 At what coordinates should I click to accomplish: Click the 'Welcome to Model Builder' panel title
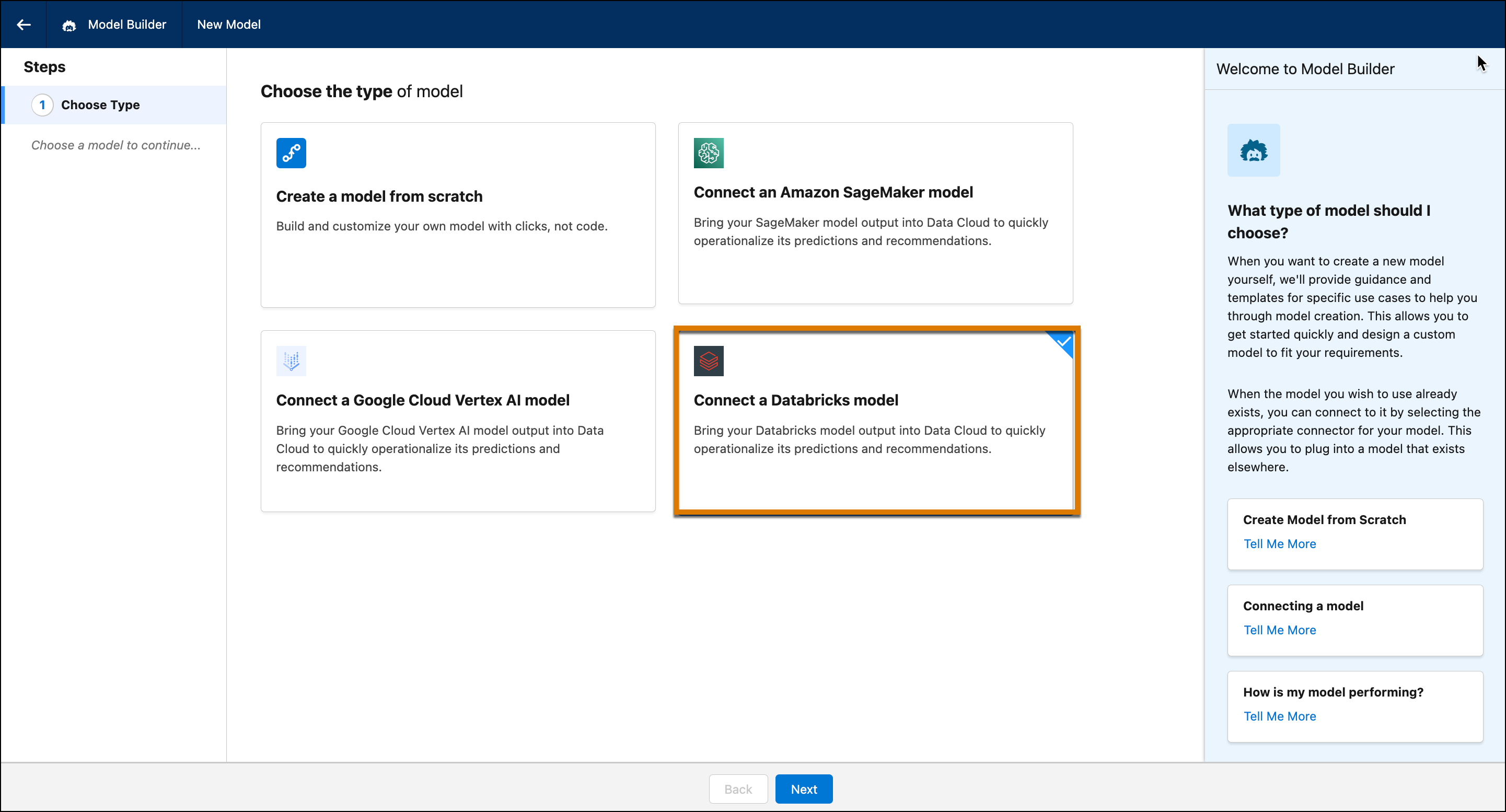pos(1305,69)
